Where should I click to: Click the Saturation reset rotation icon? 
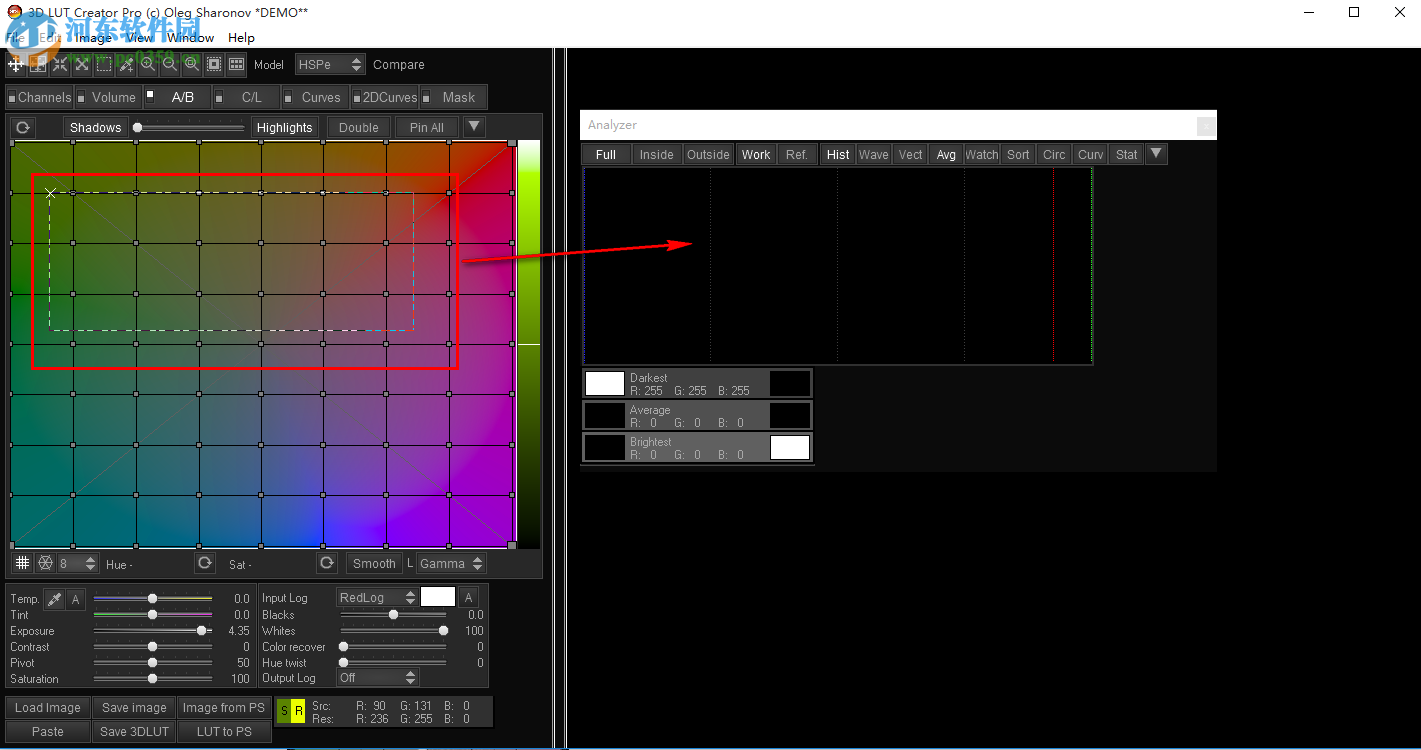(x=327, y=563)
